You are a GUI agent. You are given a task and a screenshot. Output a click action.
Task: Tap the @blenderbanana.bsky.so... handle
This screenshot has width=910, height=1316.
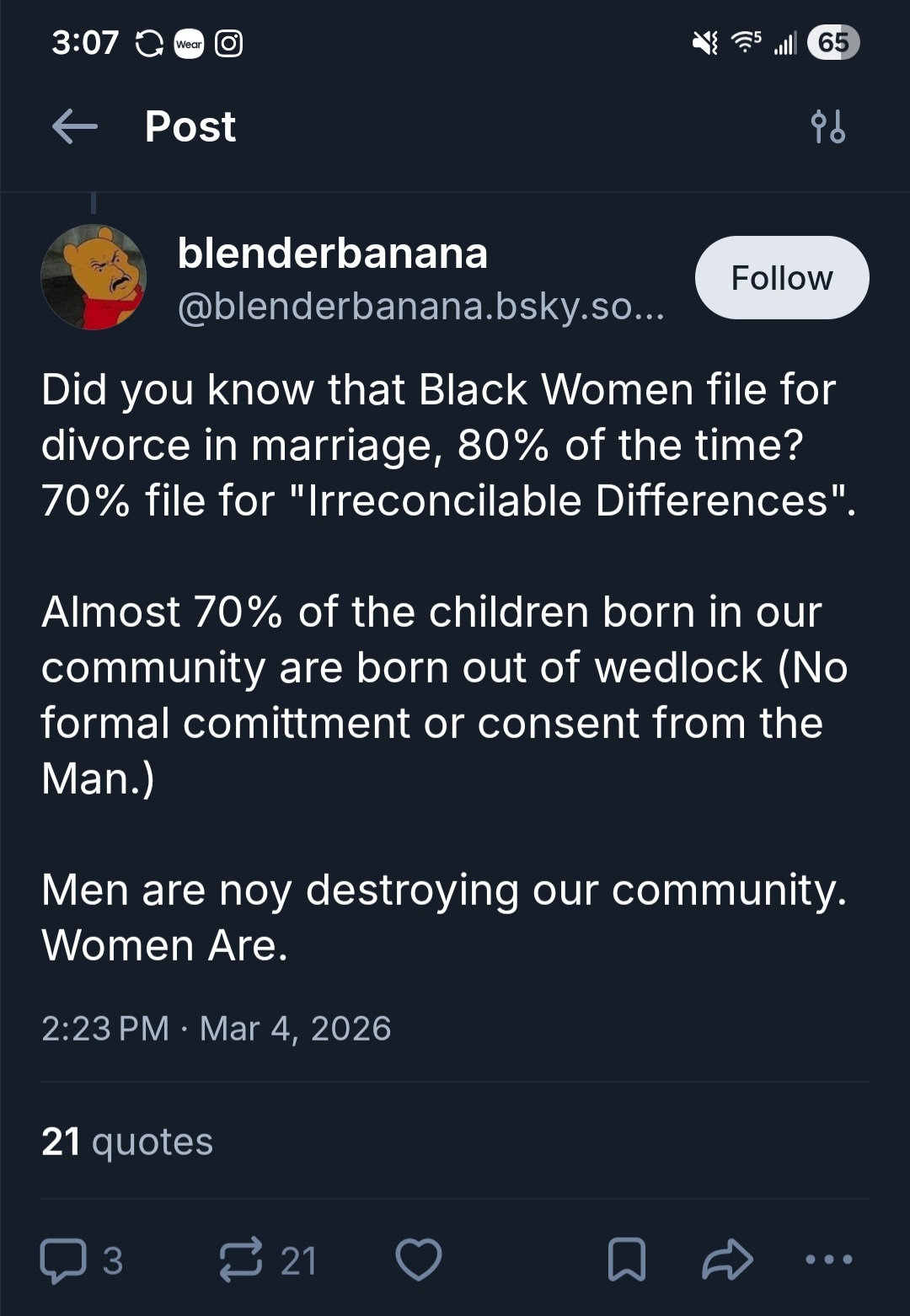click(421, 307)
